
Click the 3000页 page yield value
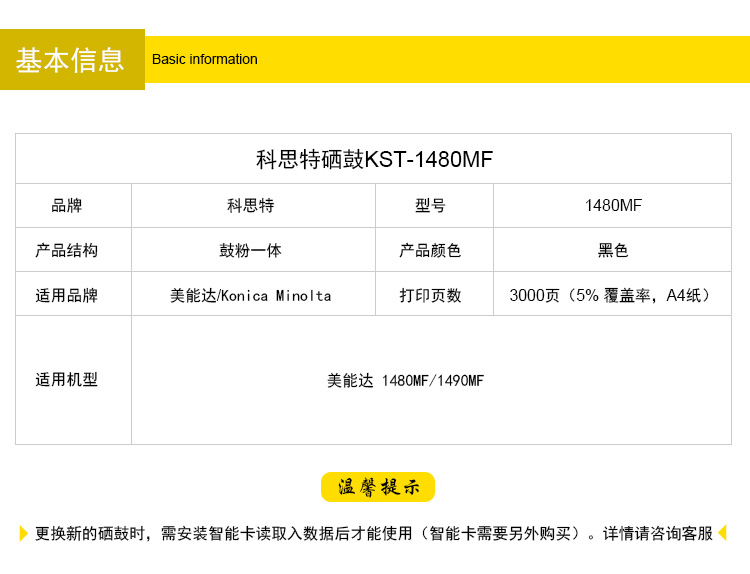pos(611,295)
